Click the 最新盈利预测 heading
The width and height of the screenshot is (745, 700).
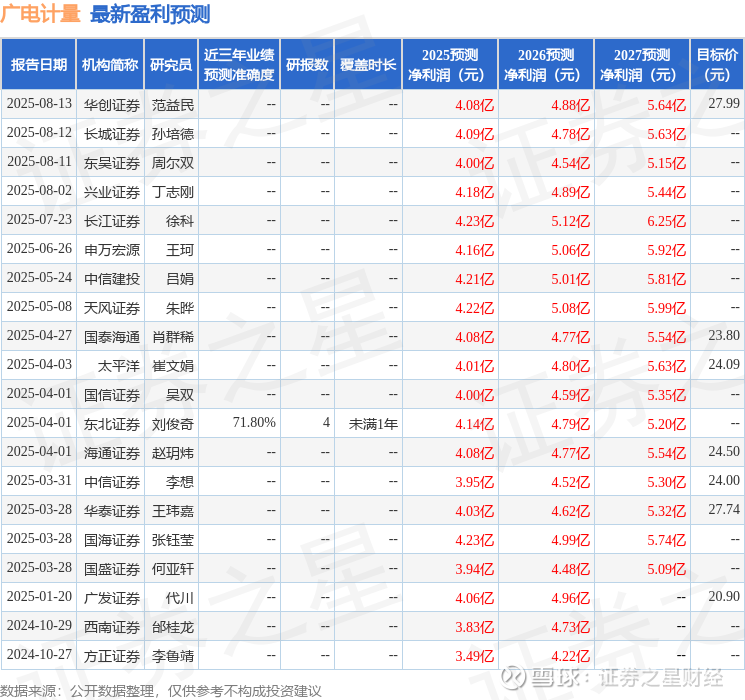[x=150, y=14]
